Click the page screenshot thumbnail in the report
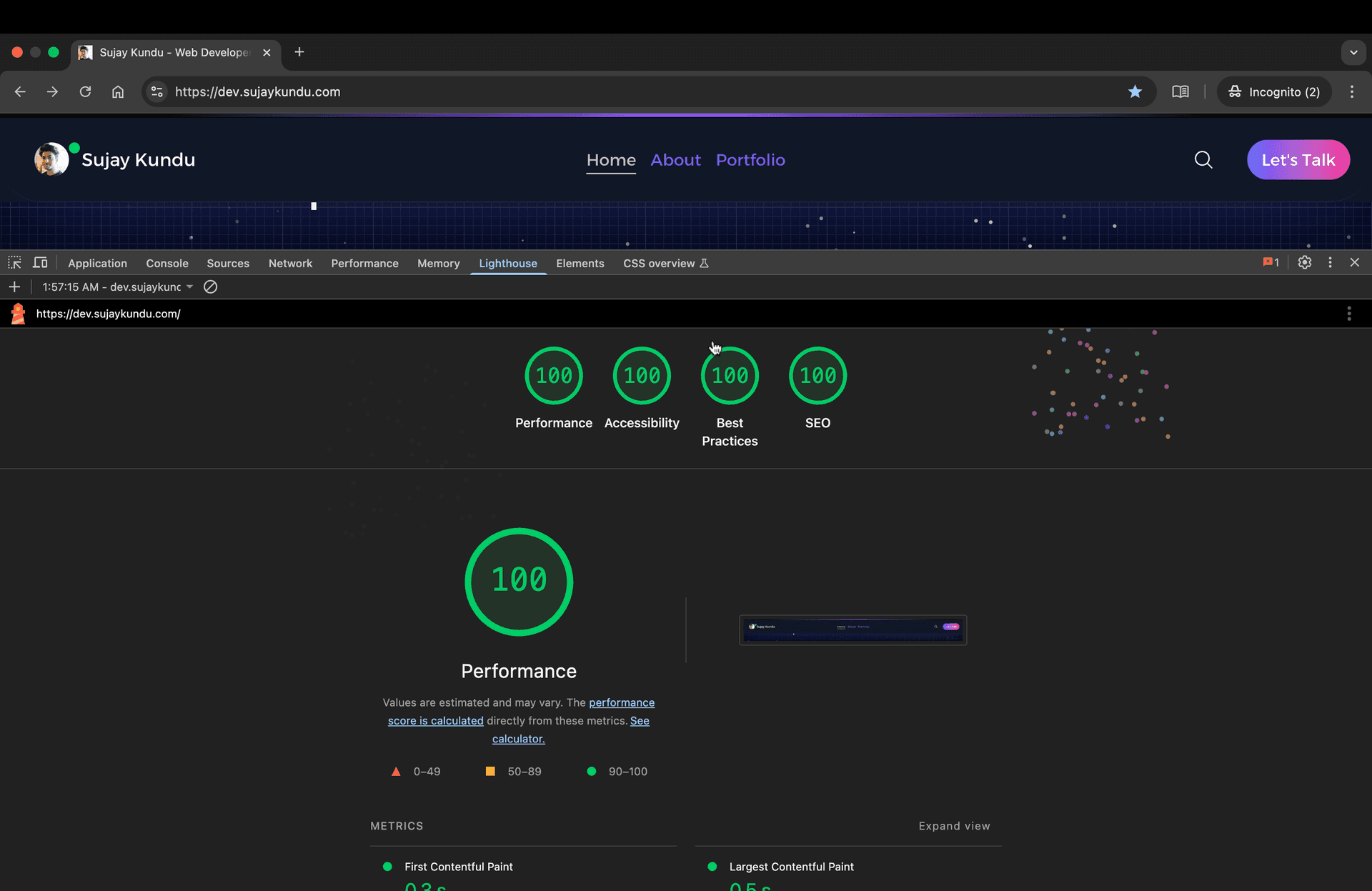Image resolution: width=1372 pixels, height=891 pixels. (x=852, y=629)
